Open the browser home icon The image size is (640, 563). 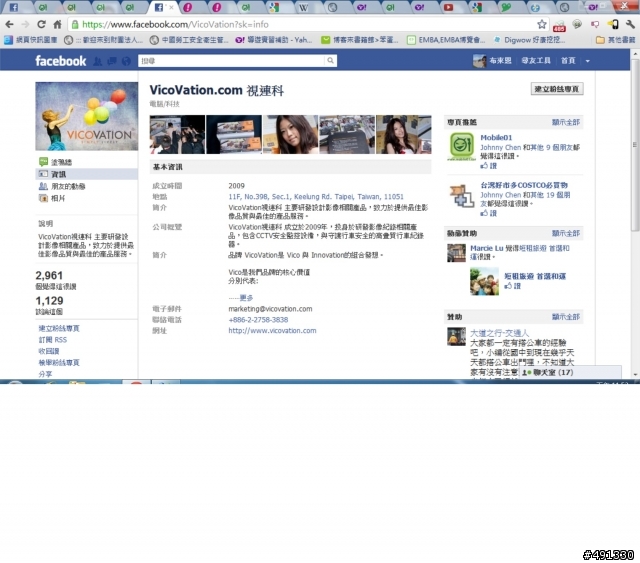click(58, 24)
